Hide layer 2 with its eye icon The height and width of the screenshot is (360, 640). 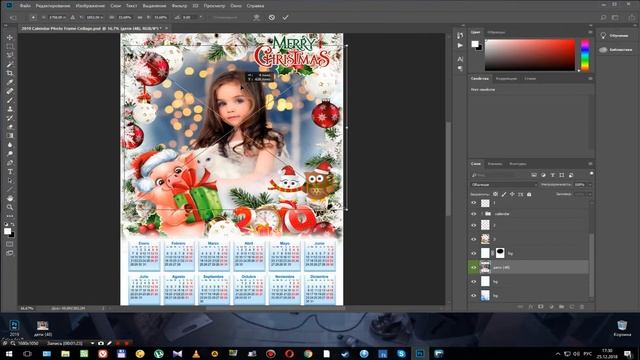(473, 225)
